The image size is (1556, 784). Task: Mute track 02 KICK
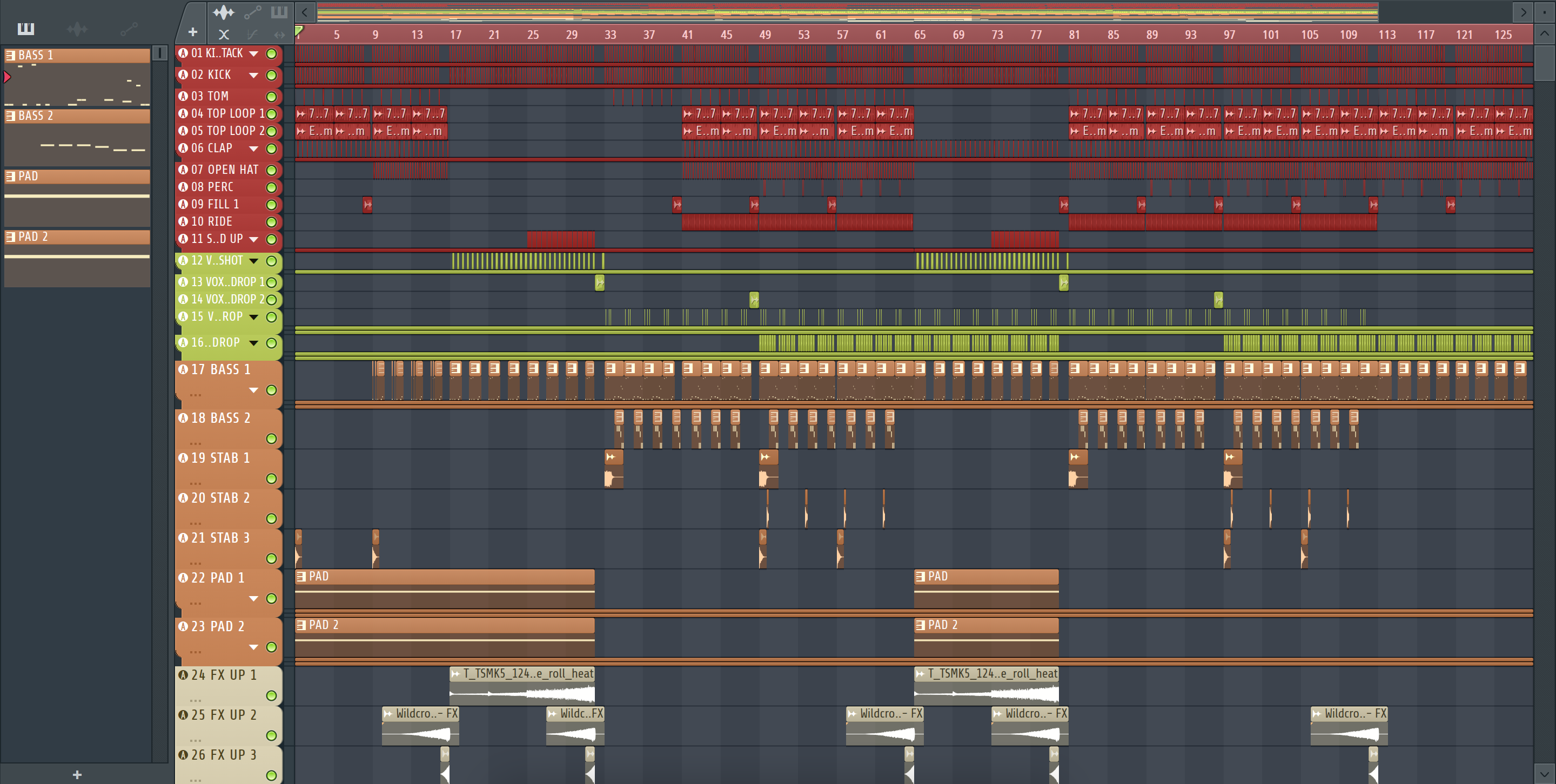point(271,76)
